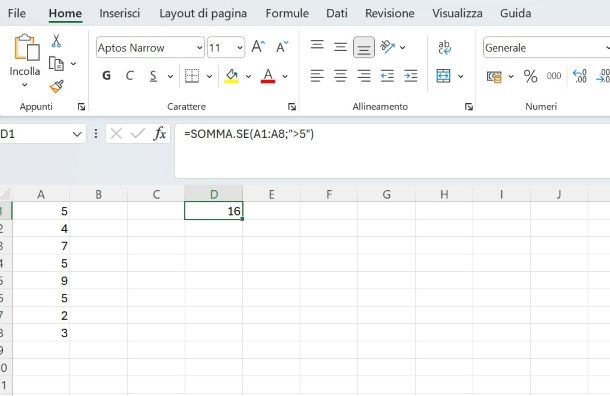Switch to Inserisci tab
The width and height of the screenshot is (610, 396).
(x=119, y=13)
